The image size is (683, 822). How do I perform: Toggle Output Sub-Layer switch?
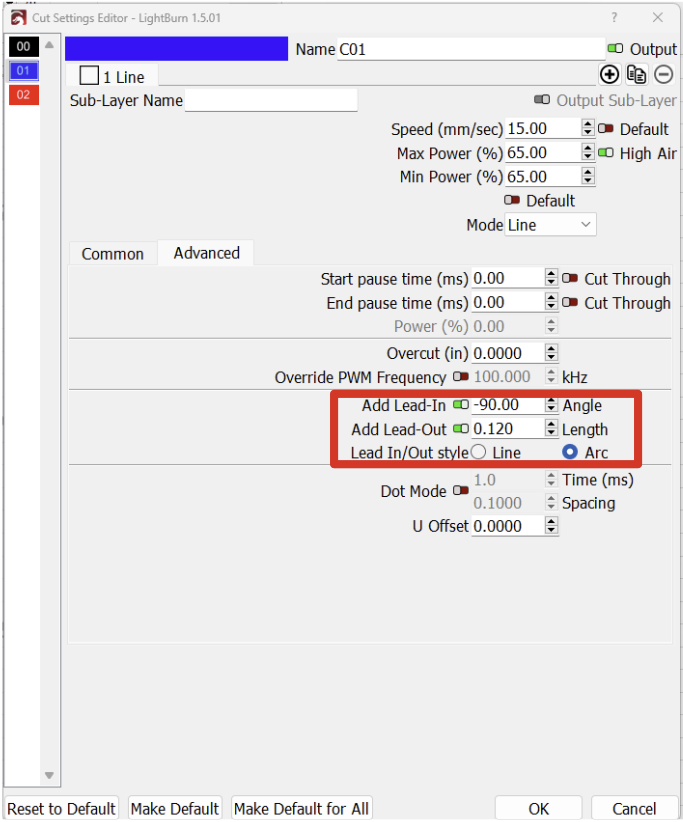542,100
